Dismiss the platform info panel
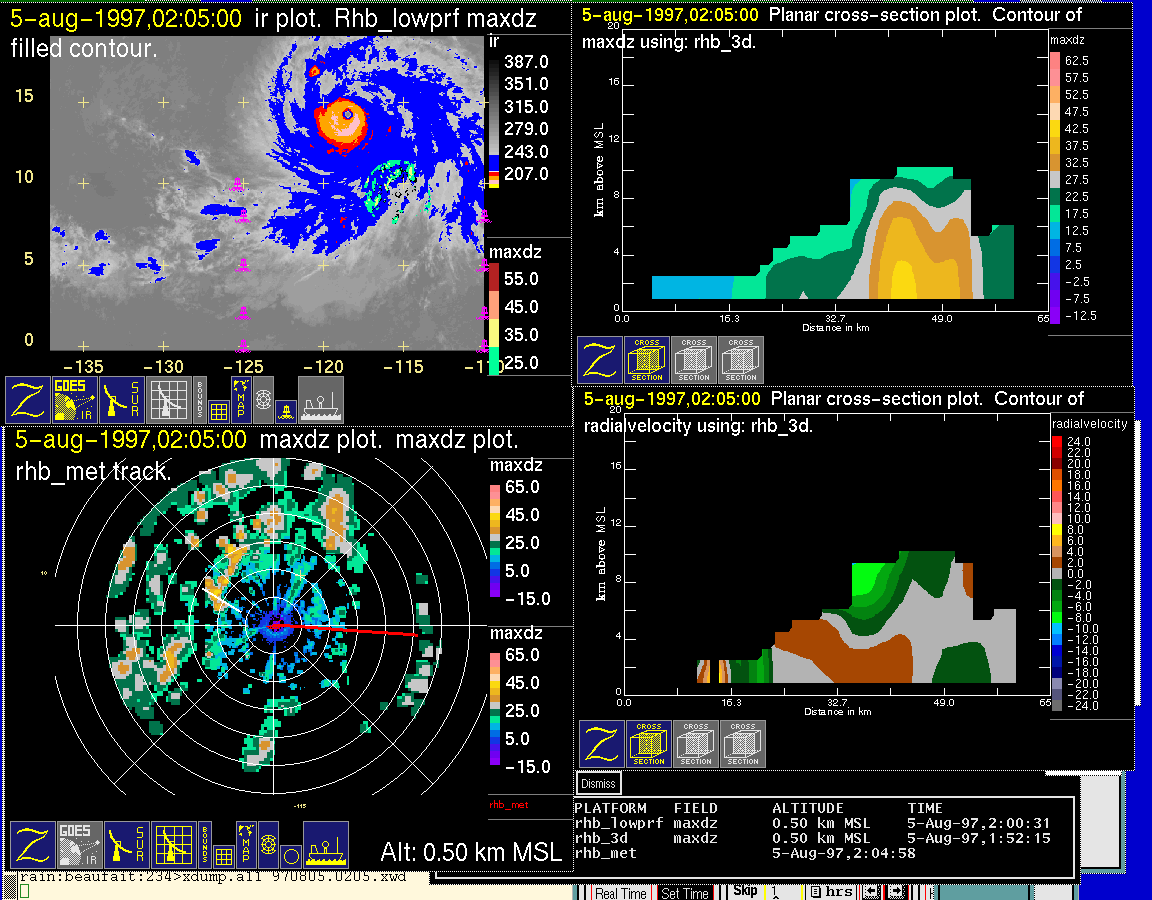 [x=599, y=784]
